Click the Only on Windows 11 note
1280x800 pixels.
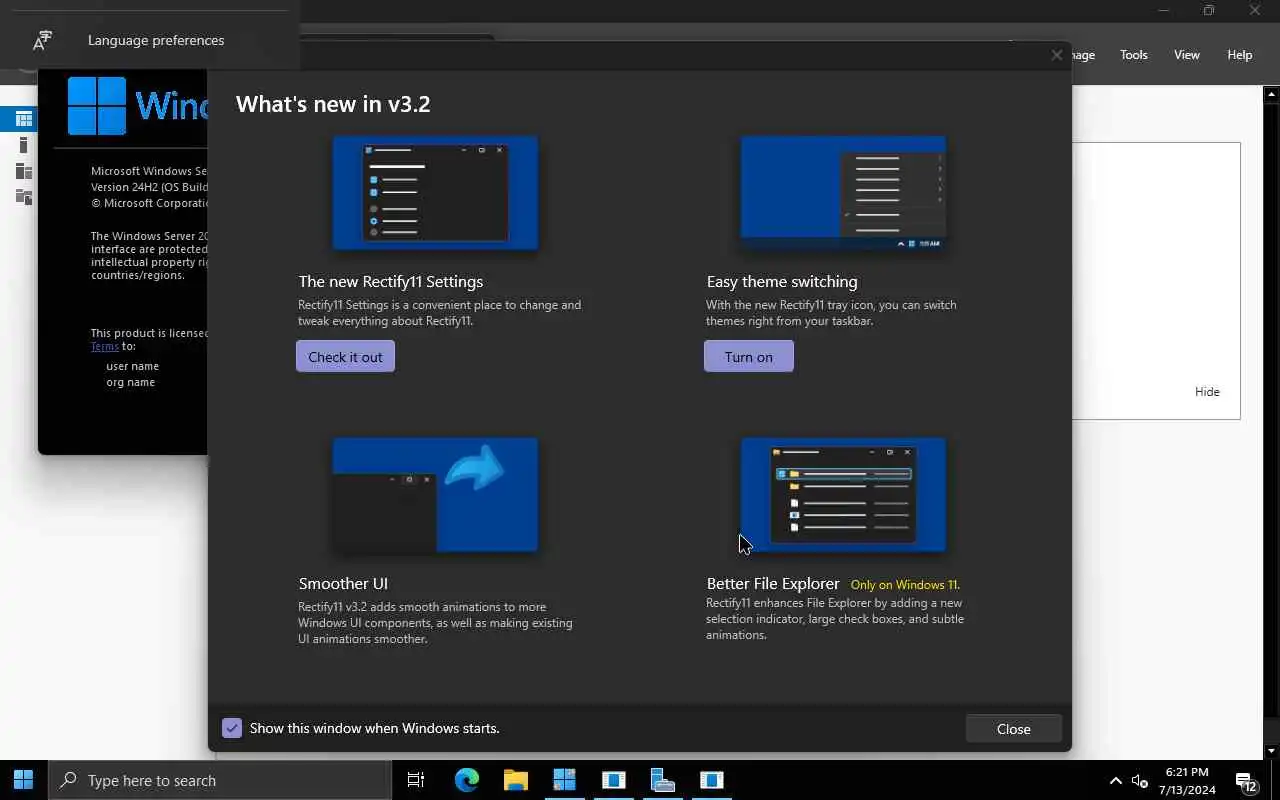click(905, 585)
